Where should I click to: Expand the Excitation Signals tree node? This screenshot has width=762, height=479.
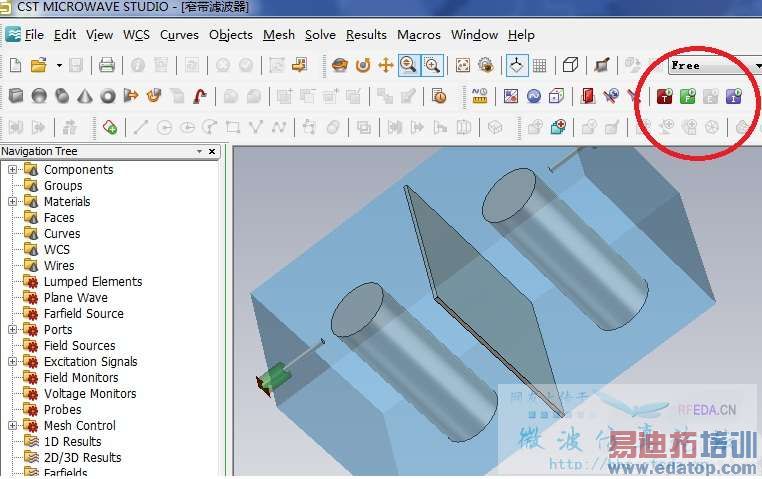(x=13, y=361)
